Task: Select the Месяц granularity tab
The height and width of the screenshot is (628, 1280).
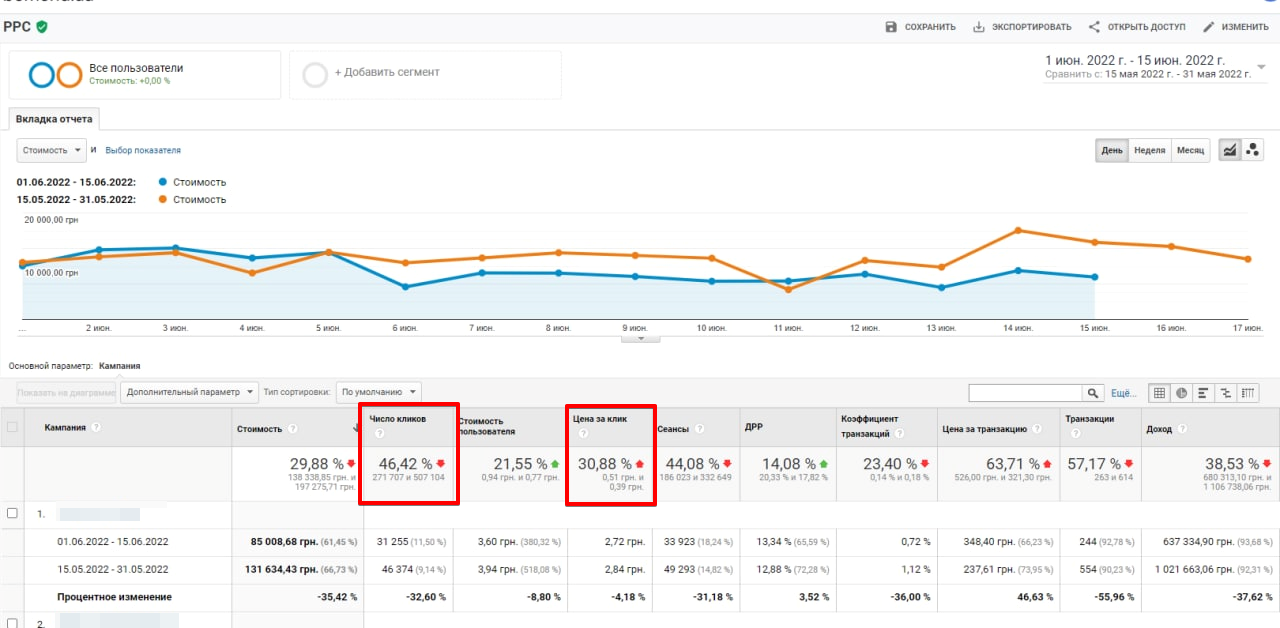Action: point(1190,150)
